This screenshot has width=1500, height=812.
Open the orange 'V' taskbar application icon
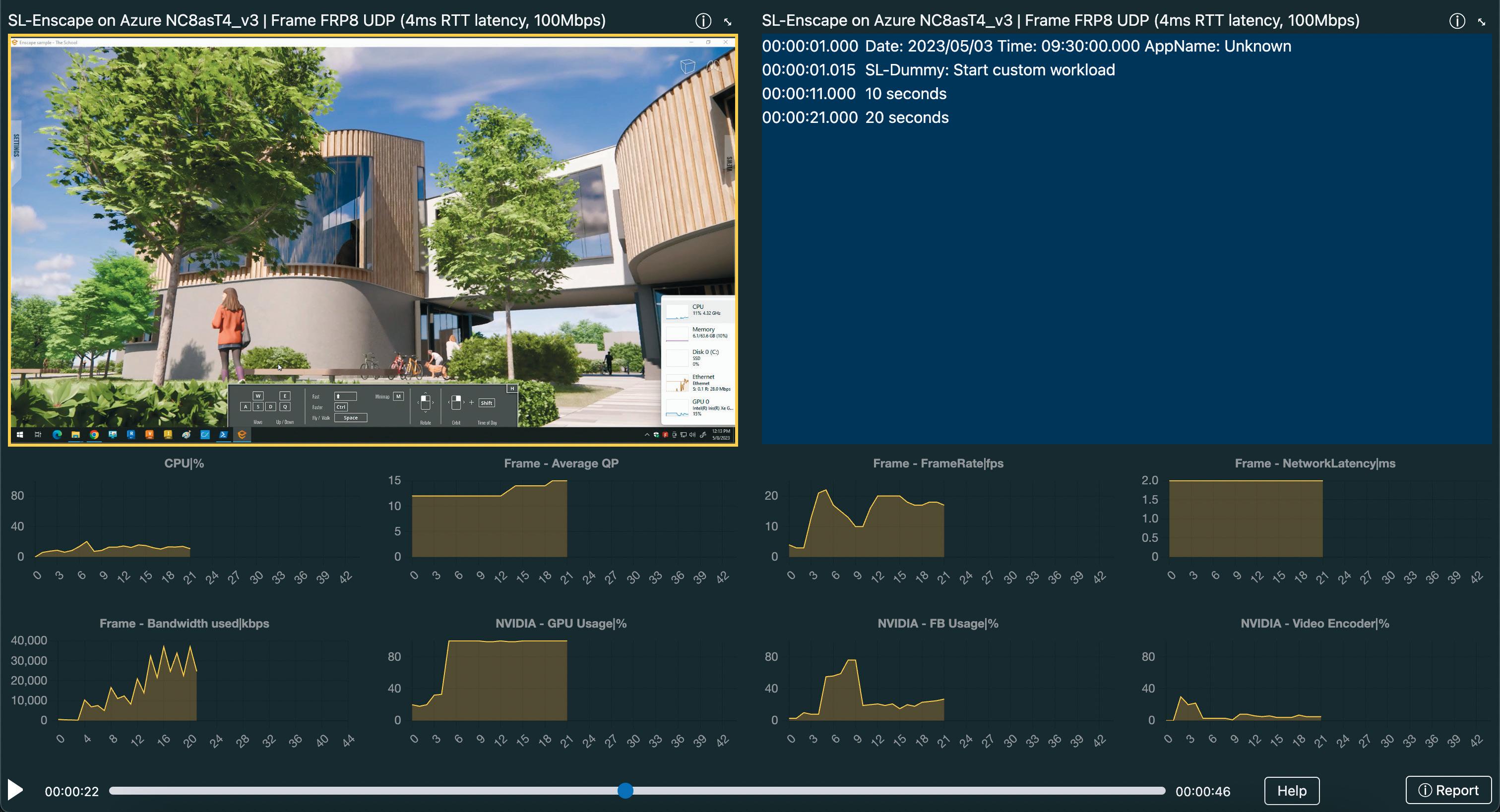click(x=150, y=435)
